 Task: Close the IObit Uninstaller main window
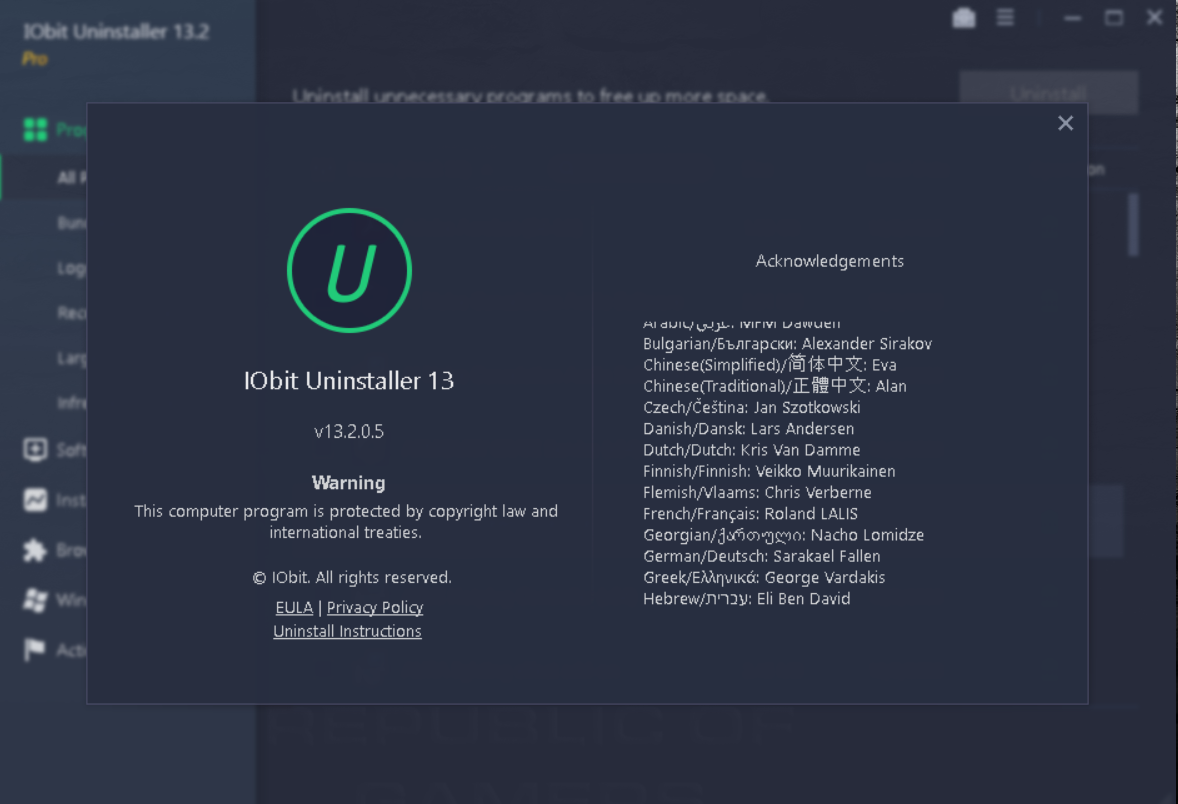click(x=1155, y=17)
